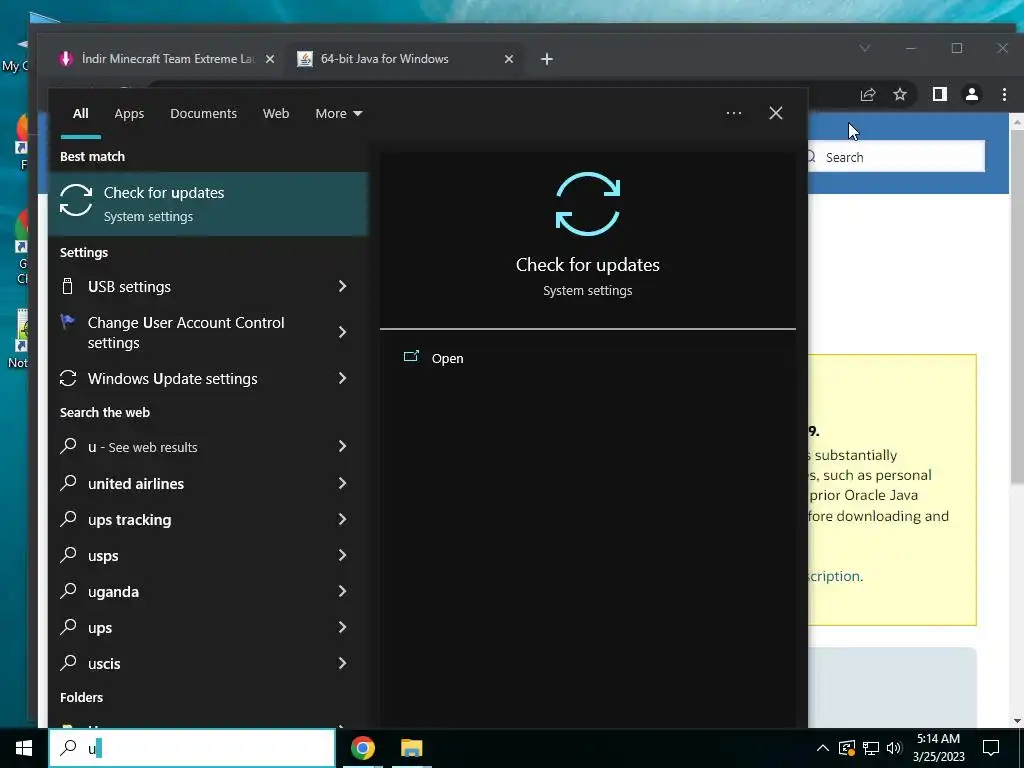Search the web for uscis

[208, 664]
